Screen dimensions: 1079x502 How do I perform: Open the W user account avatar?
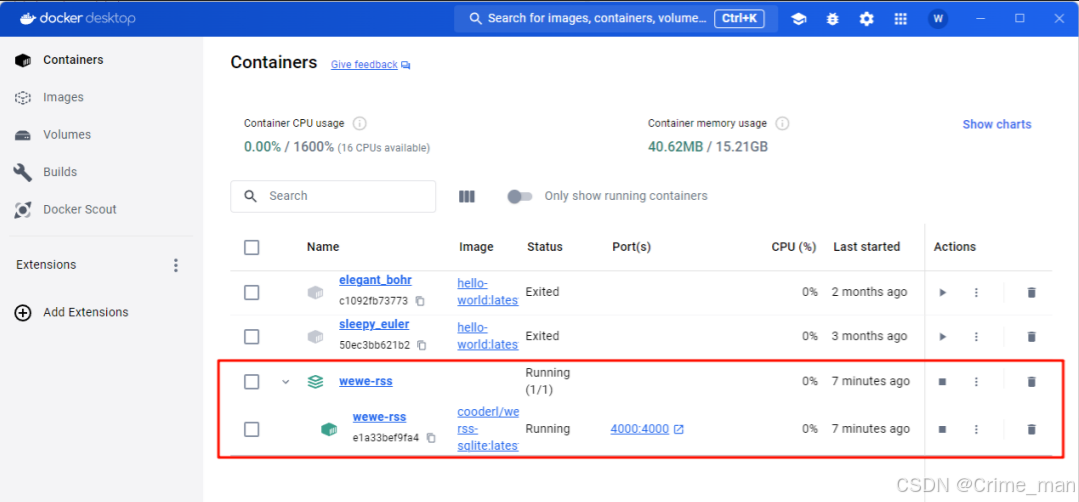(938, 19)
